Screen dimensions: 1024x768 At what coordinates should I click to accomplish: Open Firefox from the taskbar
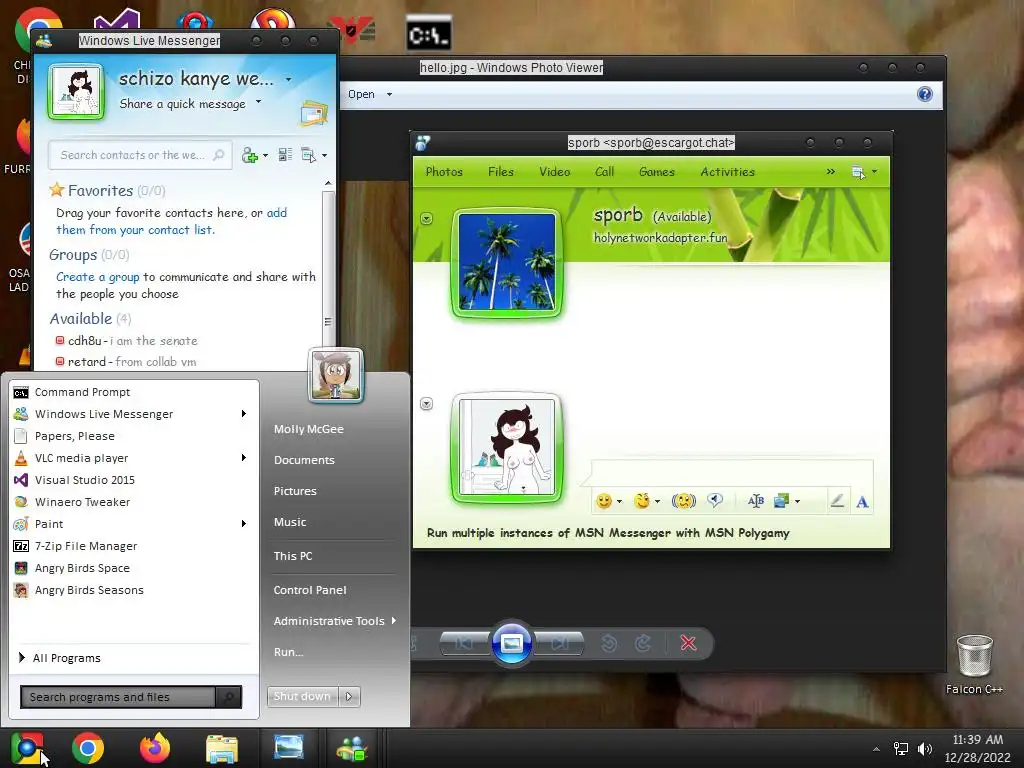click(155, 748)
